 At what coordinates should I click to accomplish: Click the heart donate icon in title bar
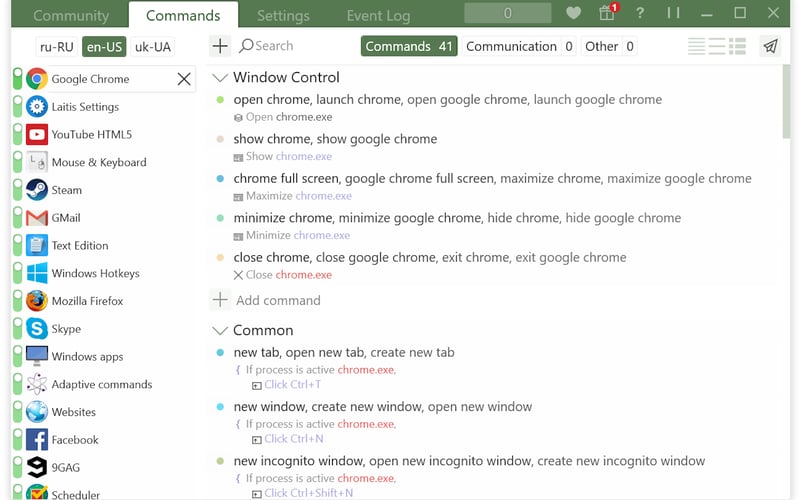pyautogui.click(x=573, y=13)
